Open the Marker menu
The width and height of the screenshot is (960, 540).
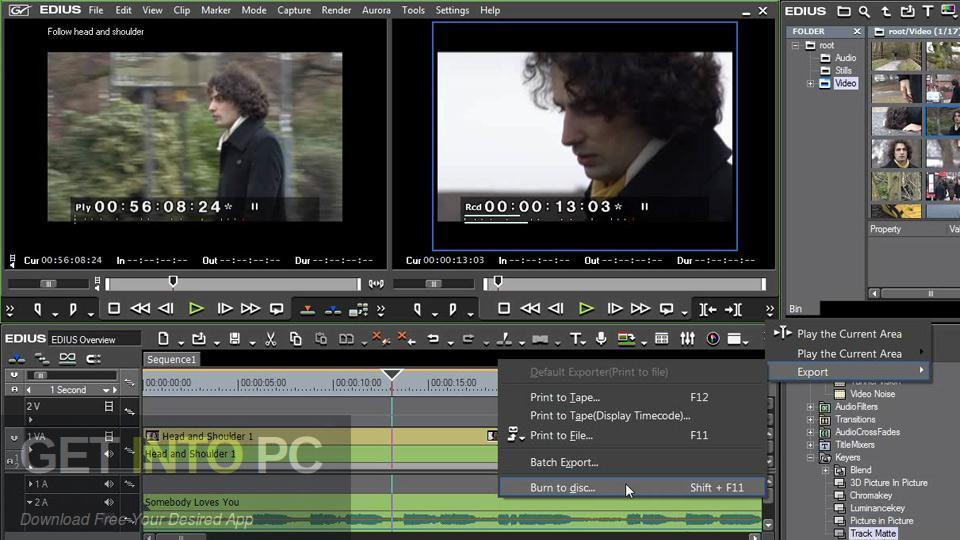(216, 10)
